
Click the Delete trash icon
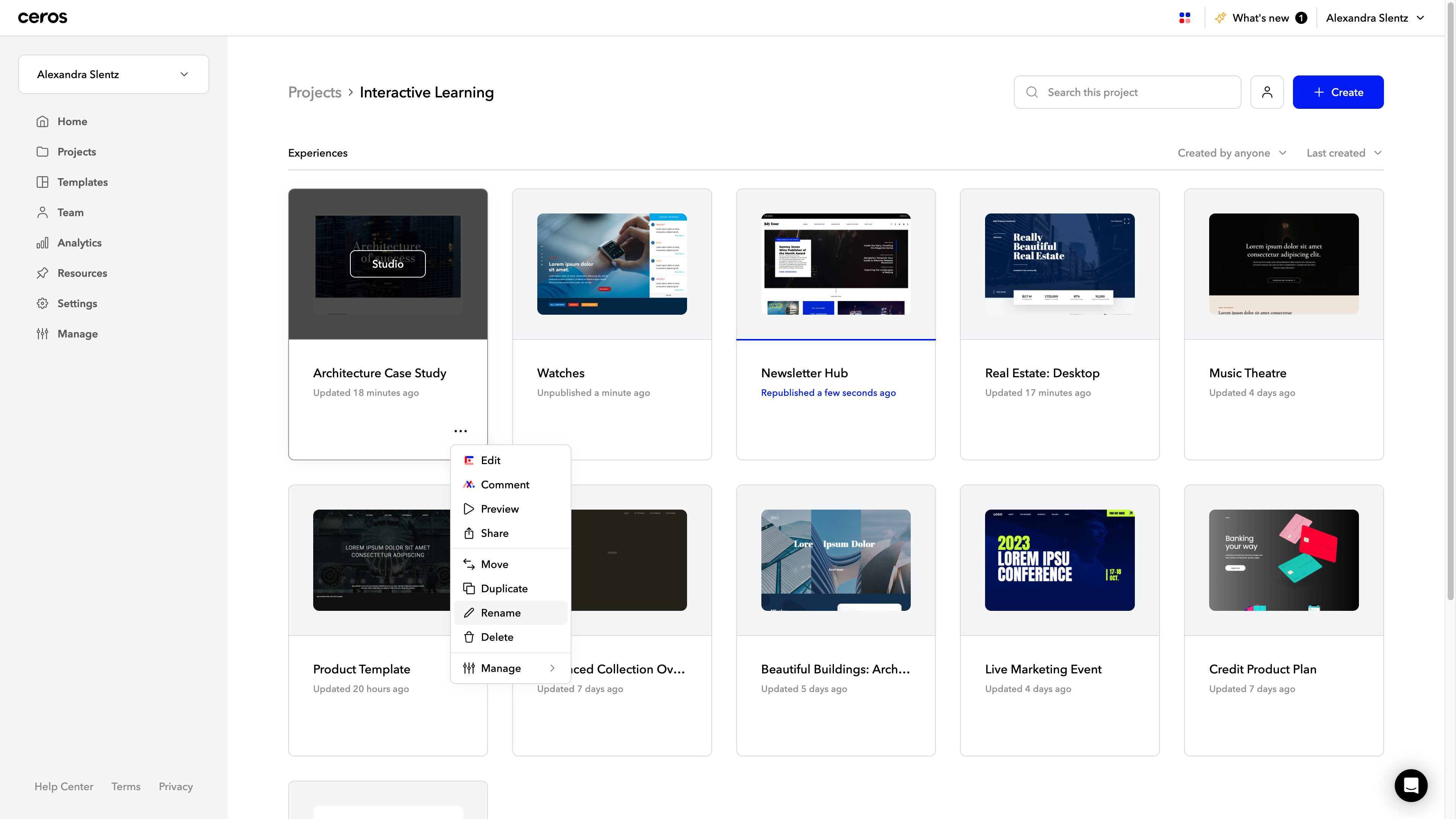pos(469,637)
